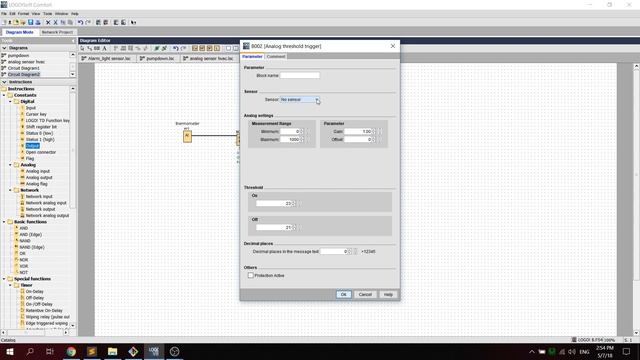Collapse the Instructions section header

pyautogui.click(x=4, y=82)
